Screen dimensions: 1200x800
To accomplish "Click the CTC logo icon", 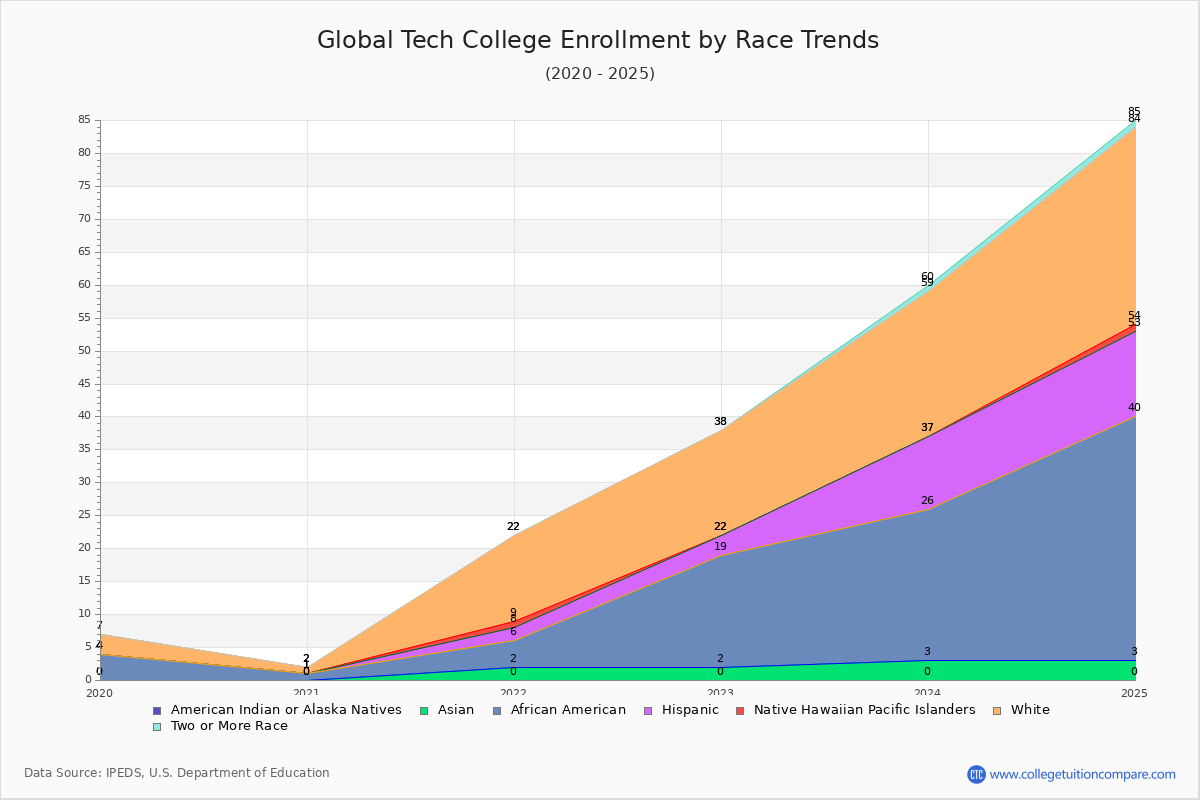I will pyautogui.click(x=976, y=774).
